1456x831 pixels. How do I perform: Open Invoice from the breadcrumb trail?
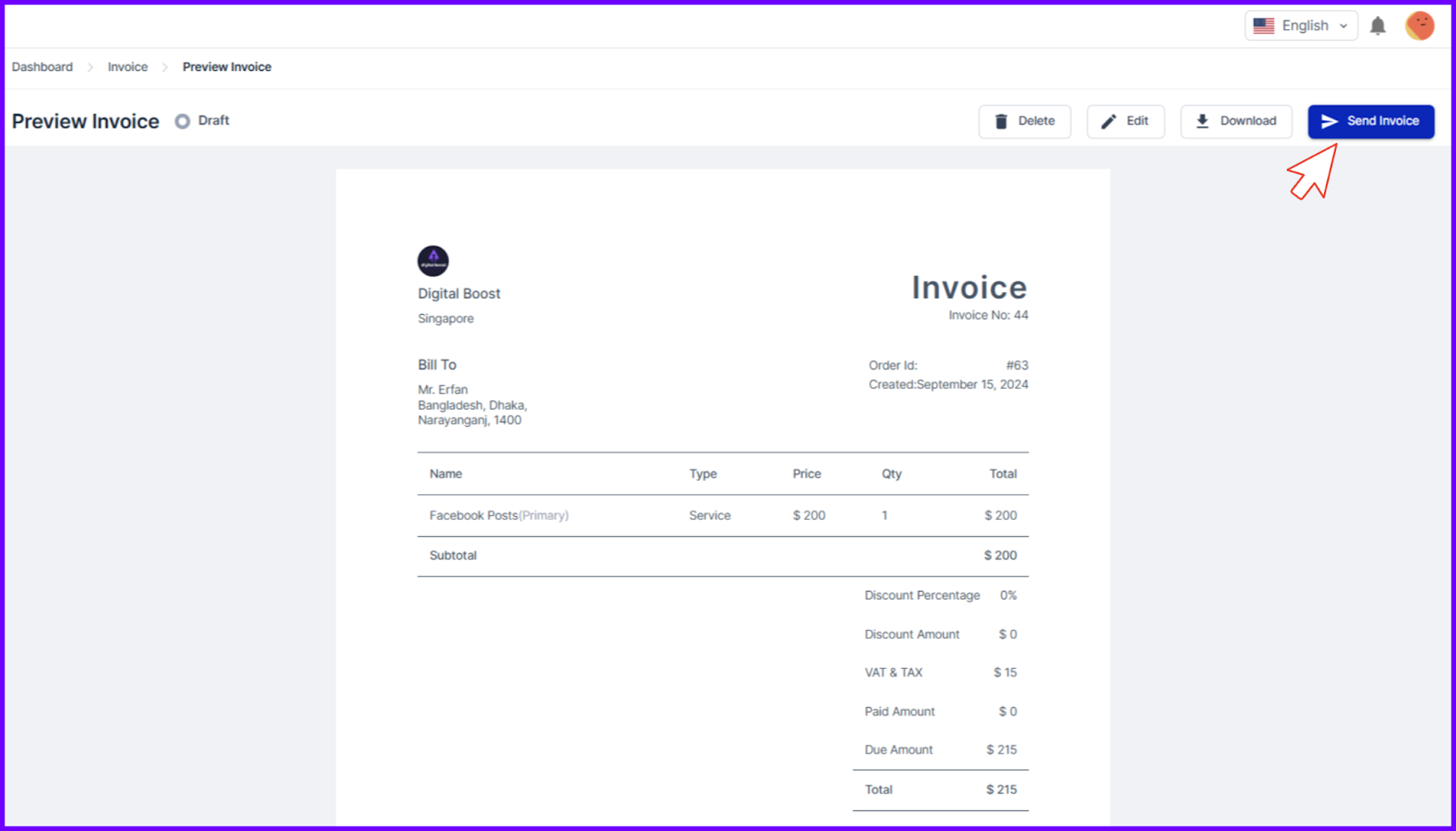(126, 66)
